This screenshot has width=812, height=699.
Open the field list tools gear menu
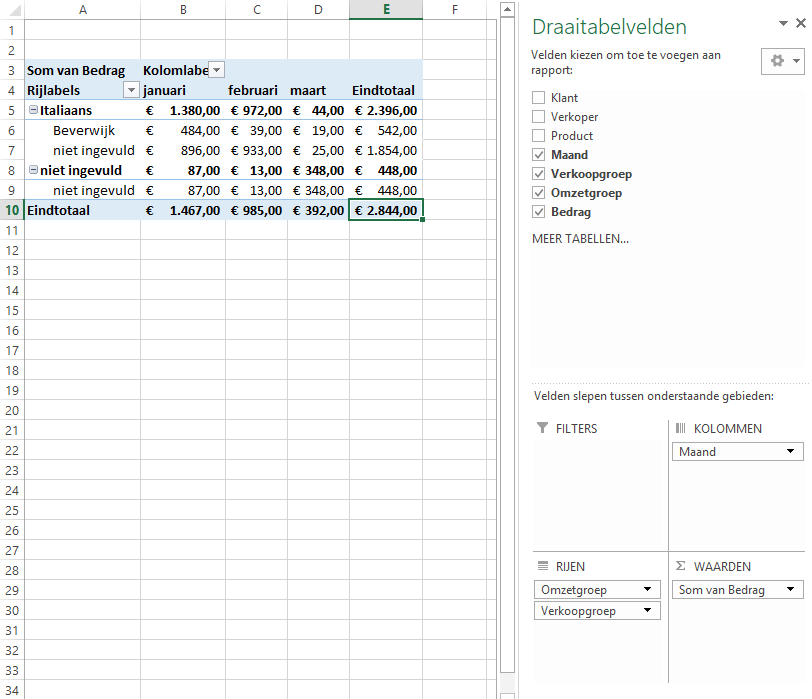[783, 61]
